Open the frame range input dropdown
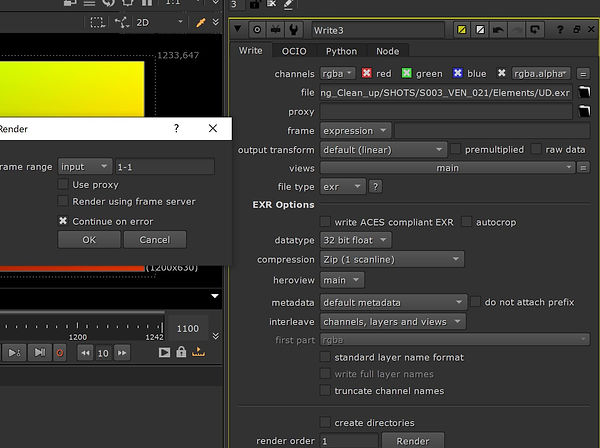 click(85, 166)
